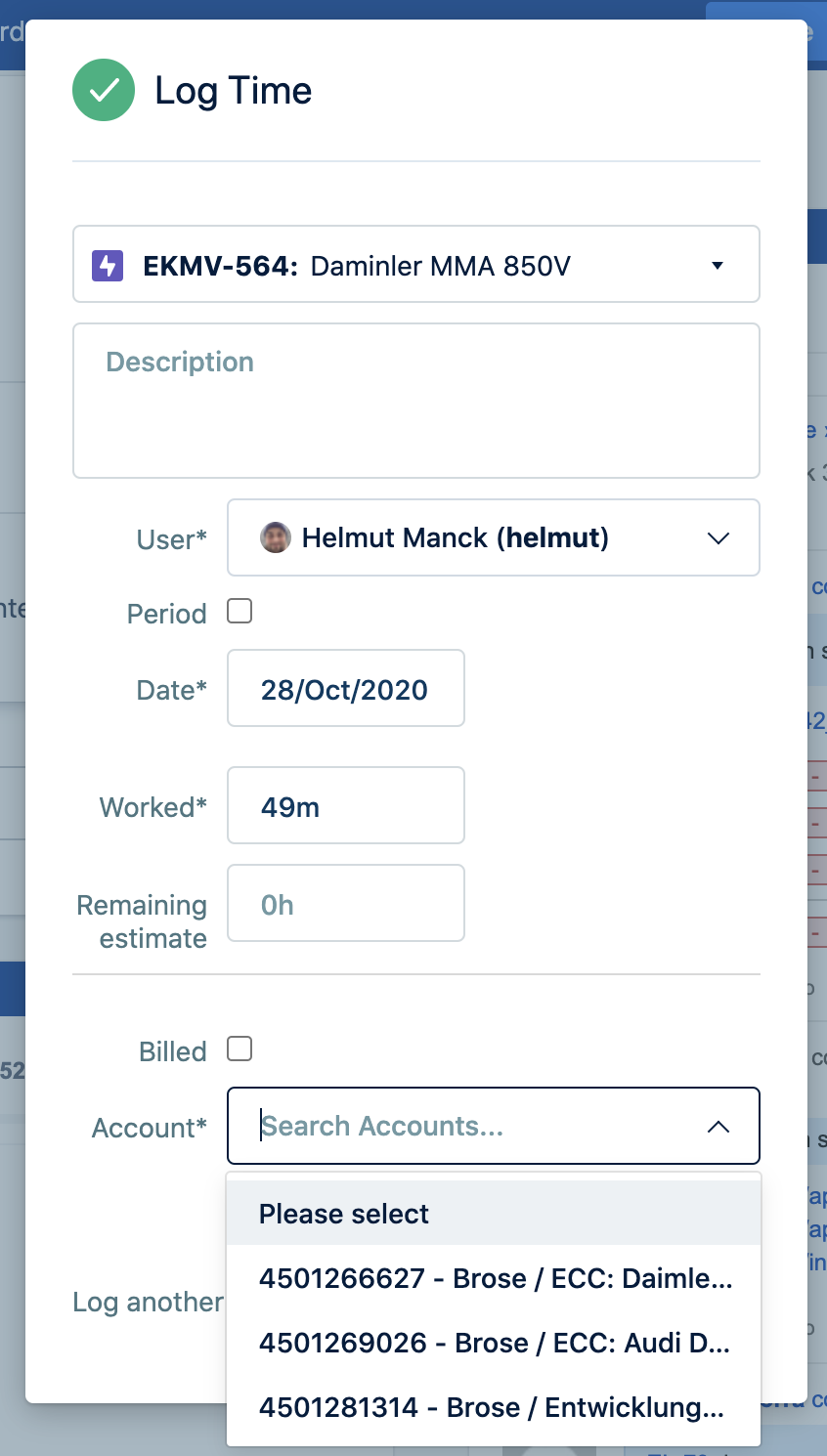This screenshot has height=1456, width=827.
Task: Pick account 4501281314 Brose / Entwicklung
Action: coord(493,1407)
